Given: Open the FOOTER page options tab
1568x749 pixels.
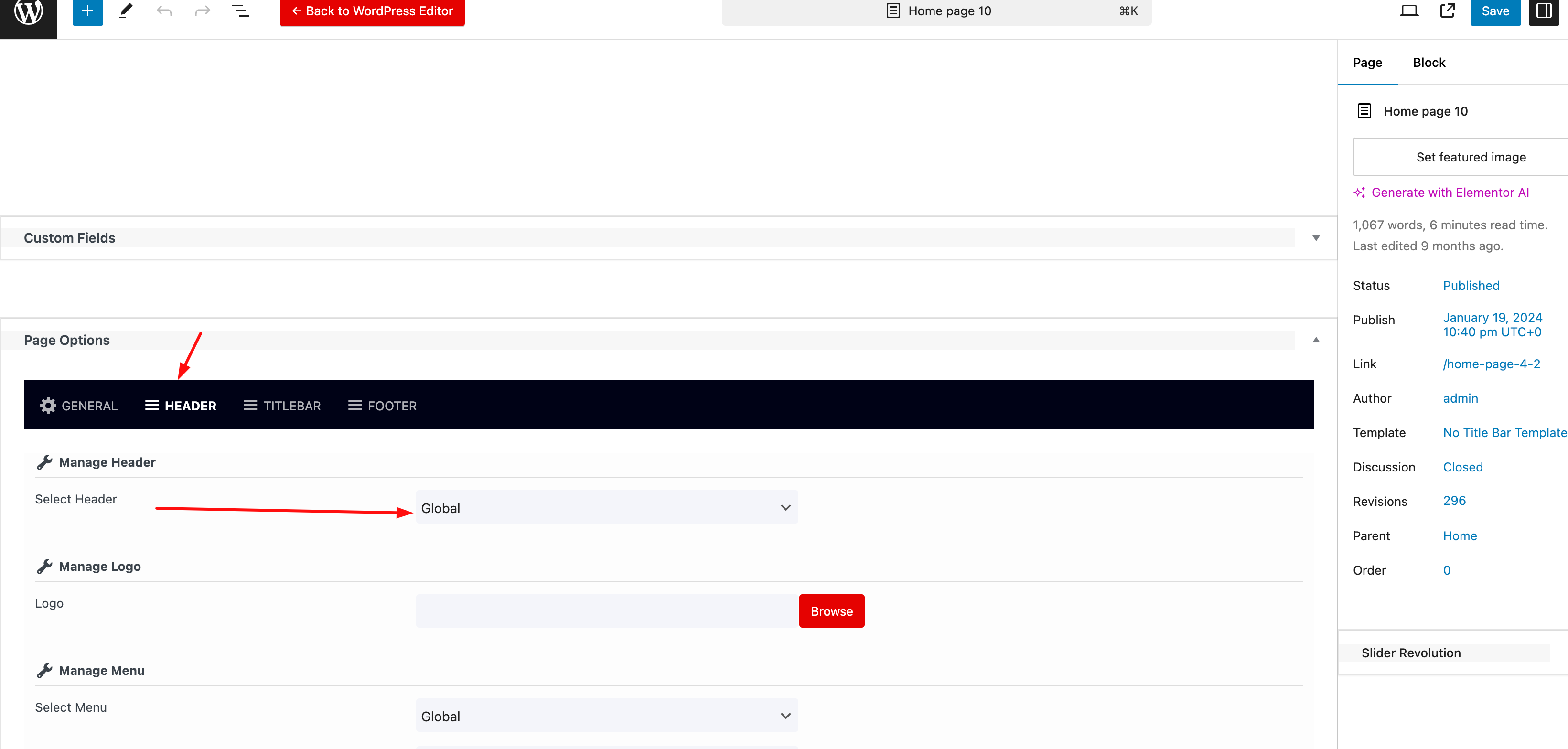Looking at the screenshot, I should click(x=382, y=406).
